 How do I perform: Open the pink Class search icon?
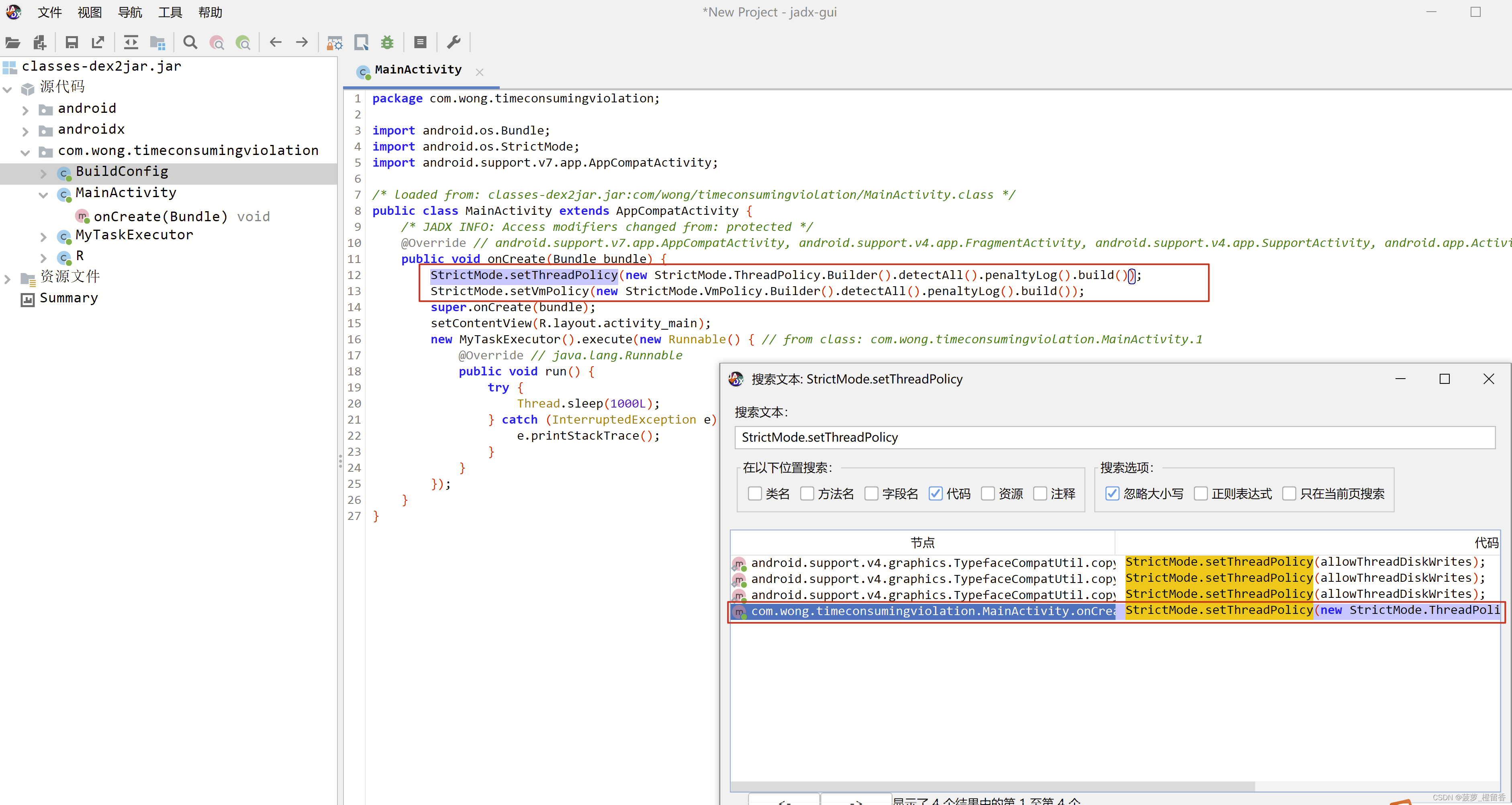click(x=217, y=42)
